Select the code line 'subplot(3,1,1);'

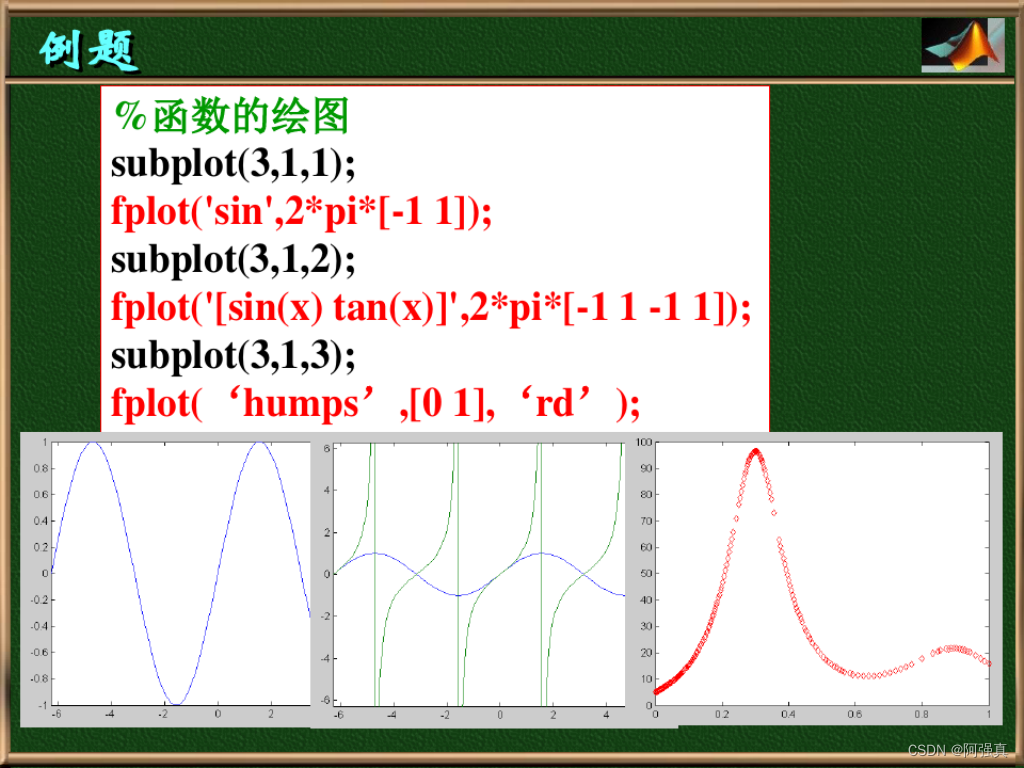tap(233, 164)
